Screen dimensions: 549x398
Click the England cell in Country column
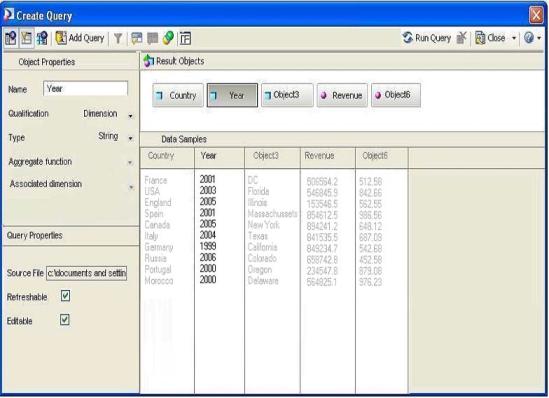pyautogui.click(x=158, y=203)
